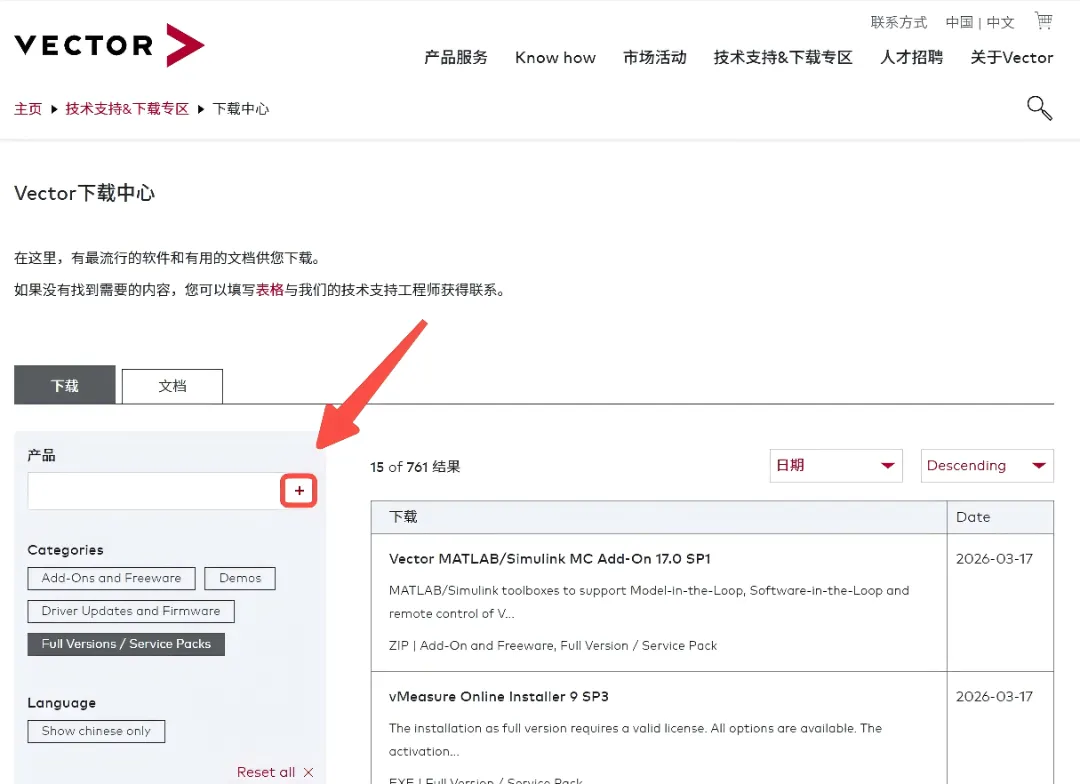
Task: Open the 关于Vector menu
Action: point(1012,57)
